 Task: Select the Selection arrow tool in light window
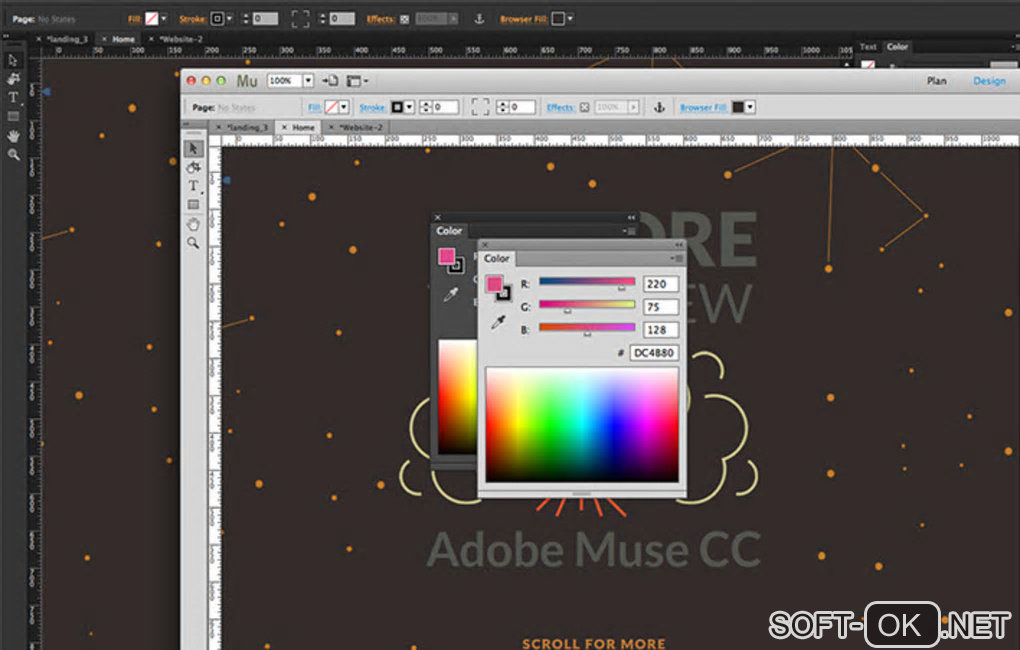pyautogui.click(x=193, y=148)
